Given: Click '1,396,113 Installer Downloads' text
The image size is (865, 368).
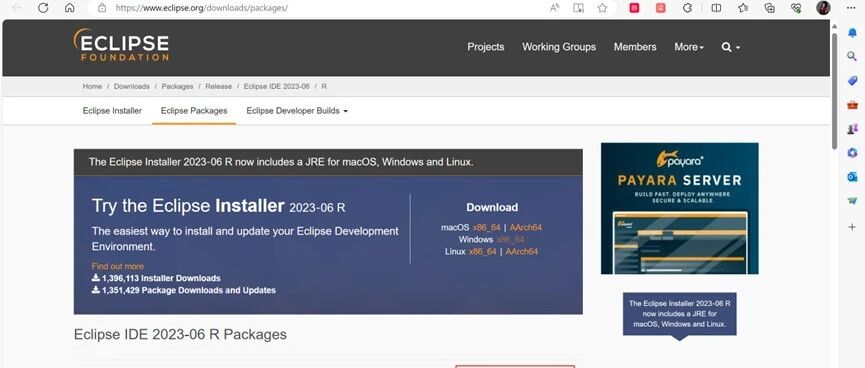Looking at the screenshot, I should click(x=161, y=278).
